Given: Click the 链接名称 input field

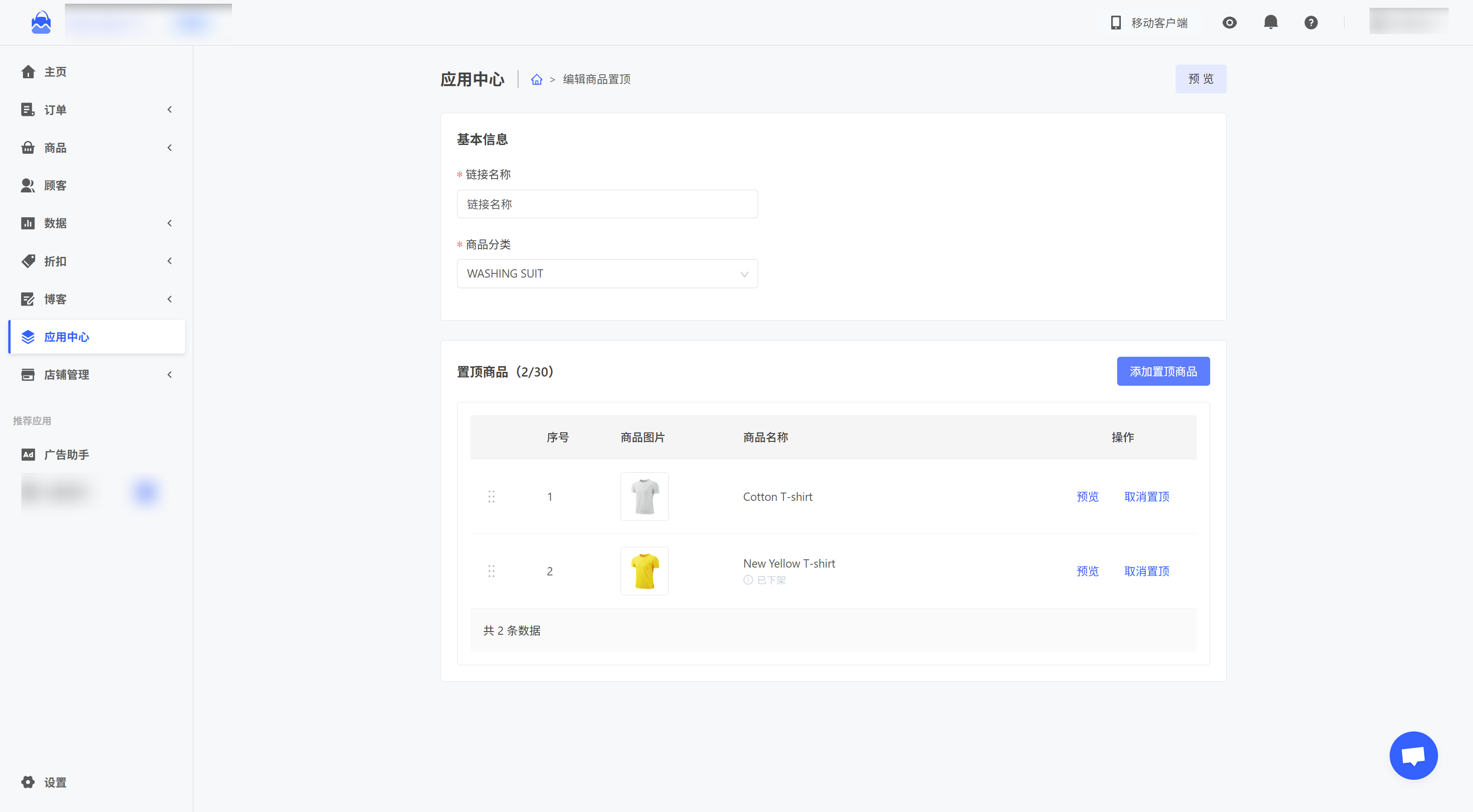Looking at the screenshot, I should [x=607, y=204].
